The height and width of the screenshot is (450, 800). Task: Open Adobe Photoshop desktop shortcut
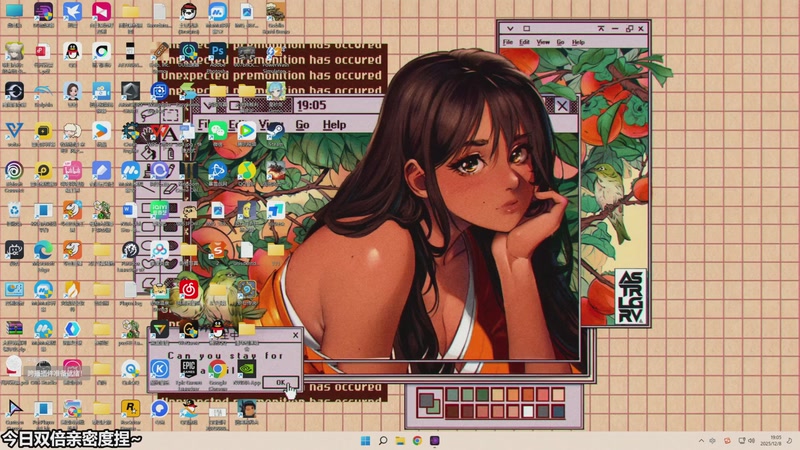[217, 51]
